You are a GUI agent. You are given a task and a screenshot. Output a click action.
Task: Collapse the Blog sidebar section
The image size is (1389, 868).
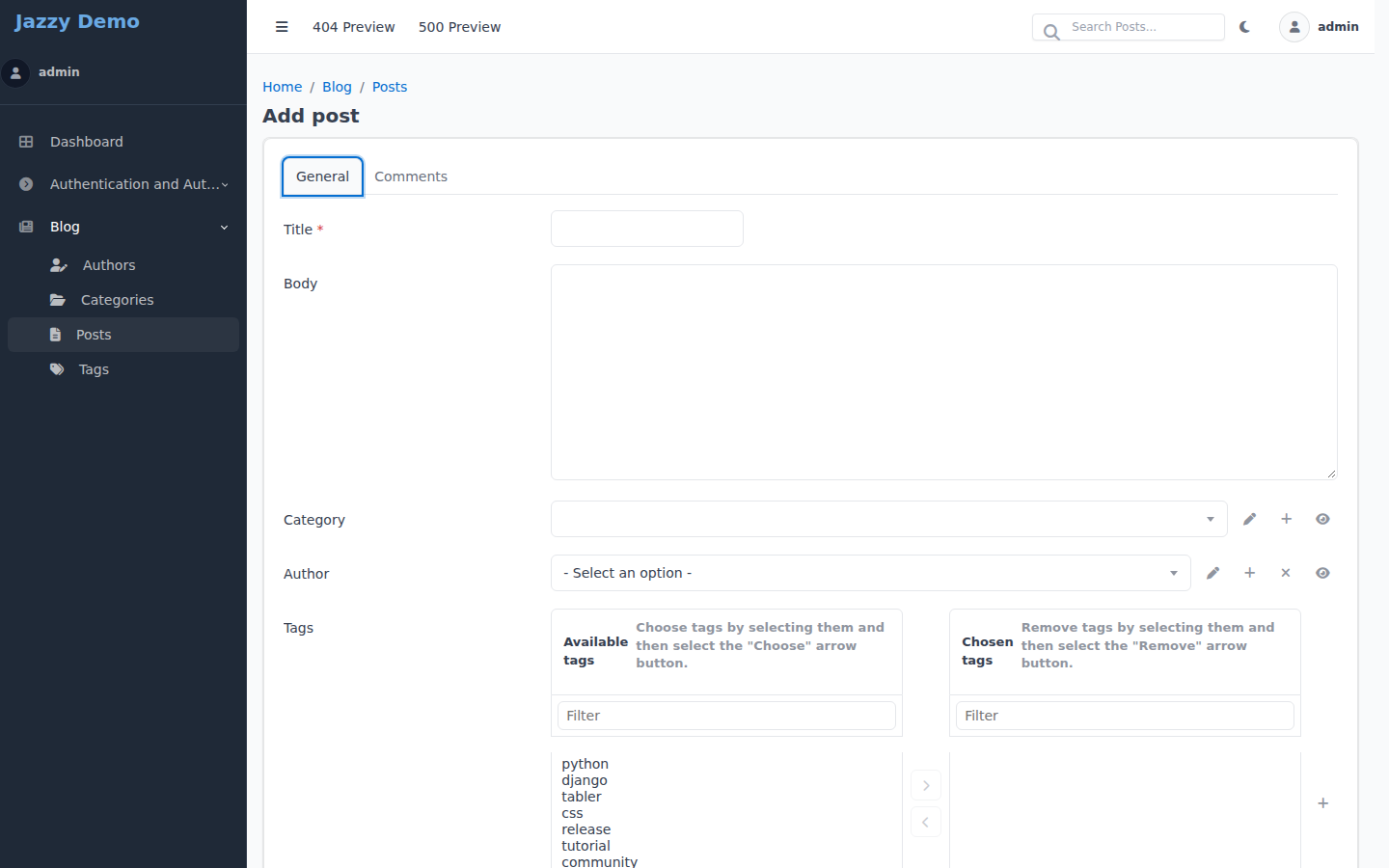point(123,227)
